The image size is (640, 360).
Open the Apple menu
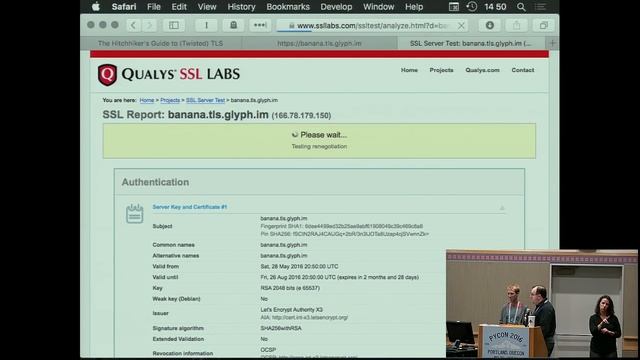(96, 7)
